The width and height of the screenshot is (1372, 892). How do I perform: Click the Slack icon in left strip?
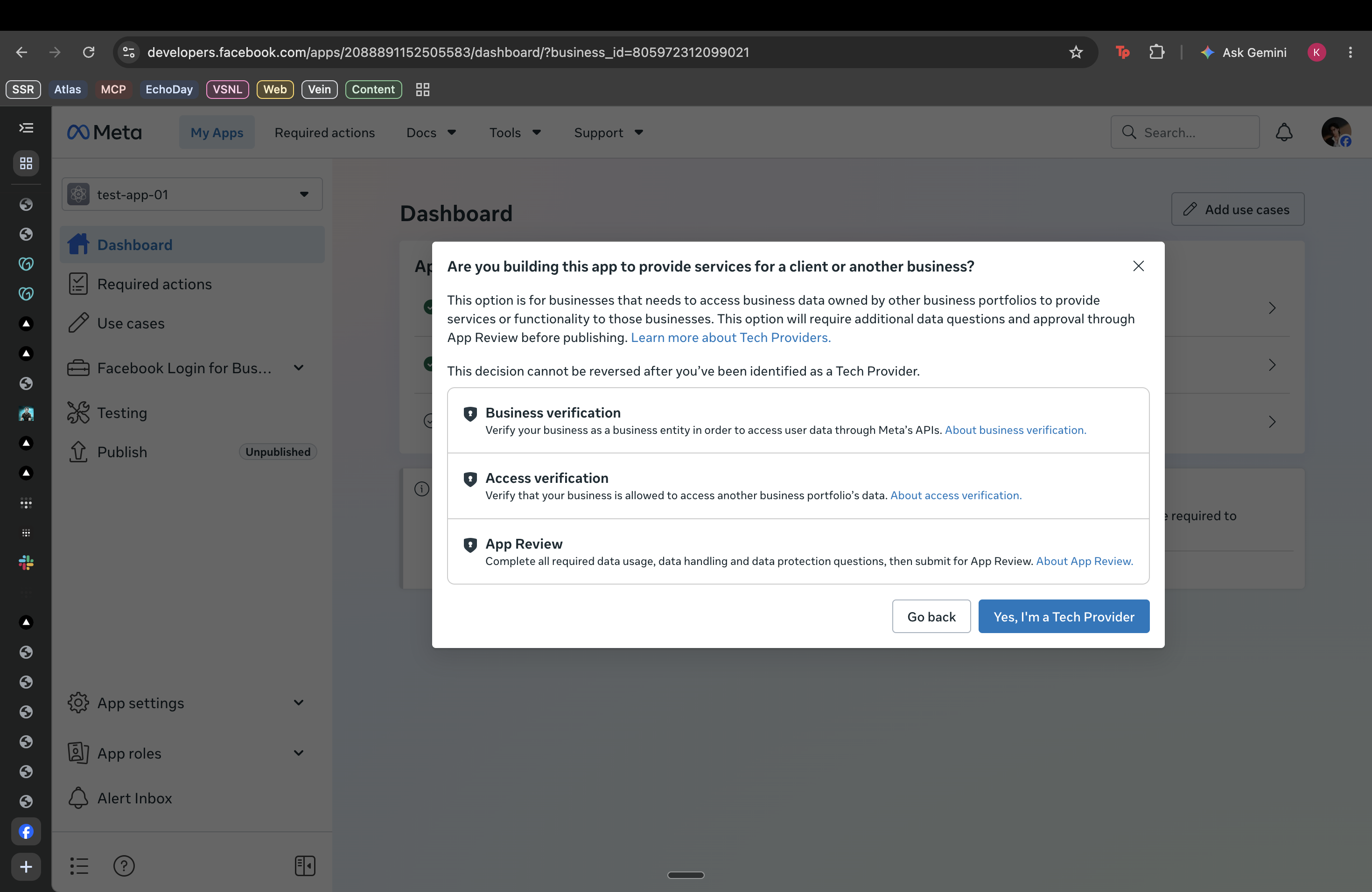[26, 563]
